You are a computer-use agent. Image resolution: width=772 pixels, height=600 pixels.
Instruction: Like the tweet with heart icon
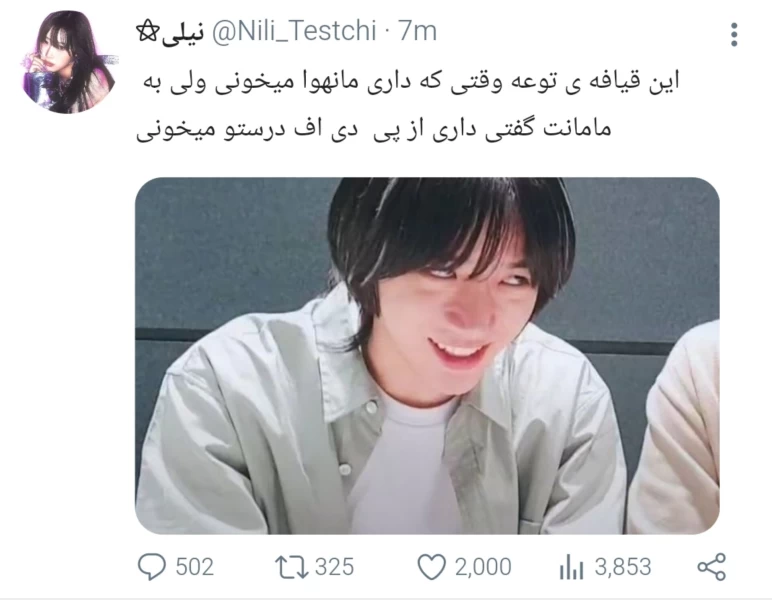[431, 567]
